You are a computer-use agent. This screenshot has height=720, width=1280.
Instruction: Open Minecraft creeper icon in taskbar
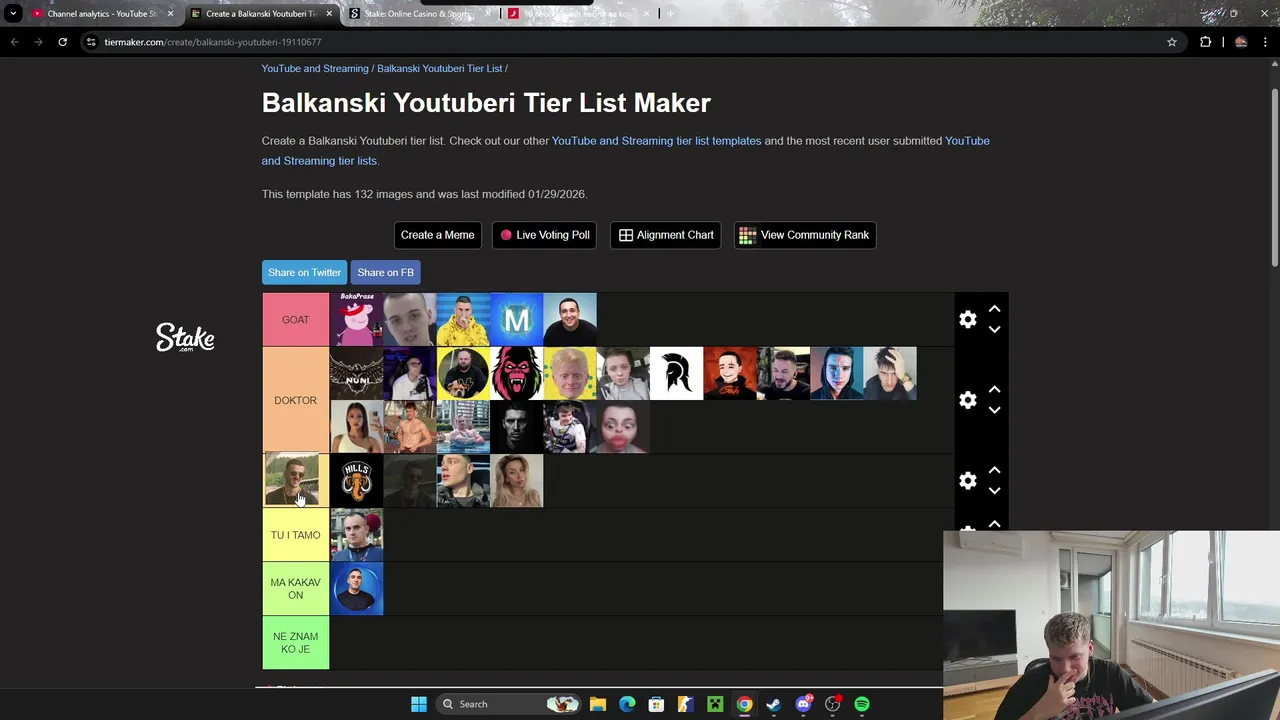pyautogui.click(x=715, y=704)
